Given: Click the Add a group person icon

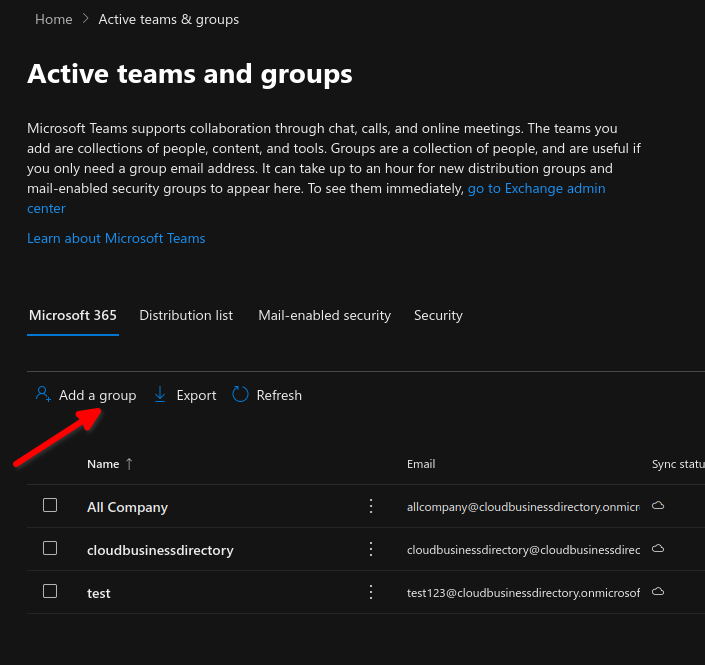Looking at the screenshot, I should 43,394.
